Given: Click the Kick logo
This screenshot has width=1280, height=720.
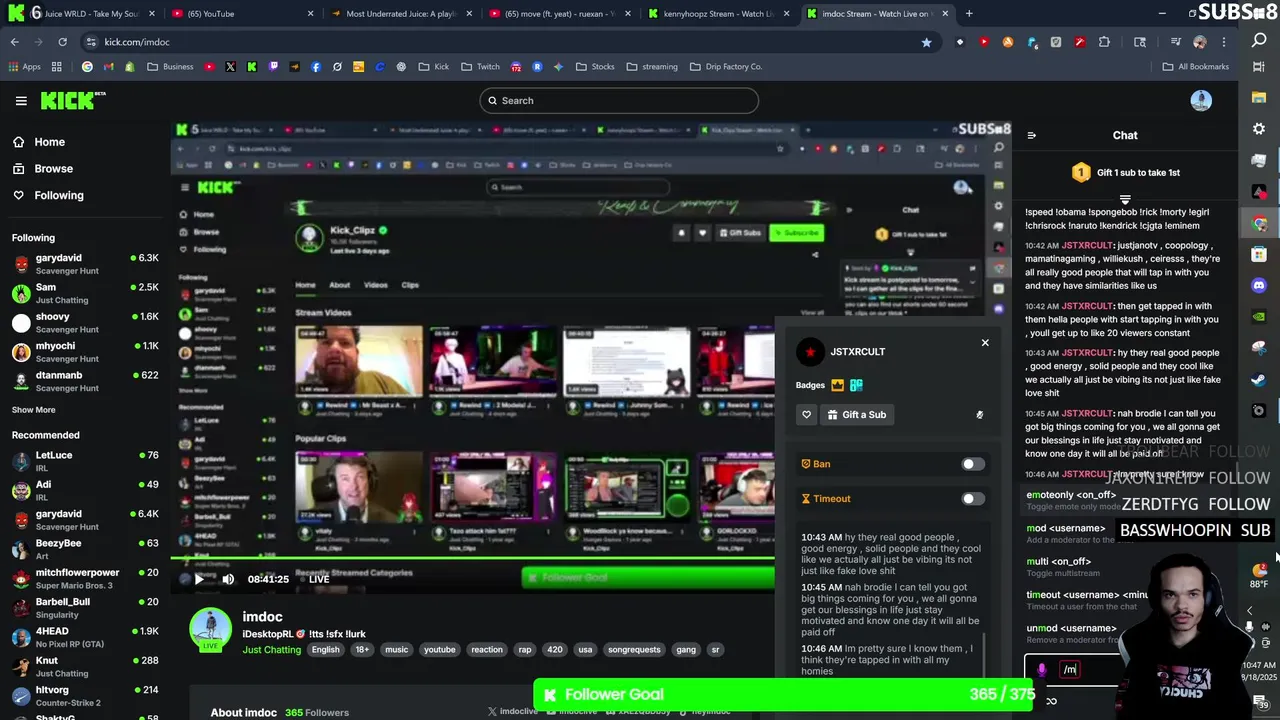Looking at the screenshot, I should coord(73,100).
